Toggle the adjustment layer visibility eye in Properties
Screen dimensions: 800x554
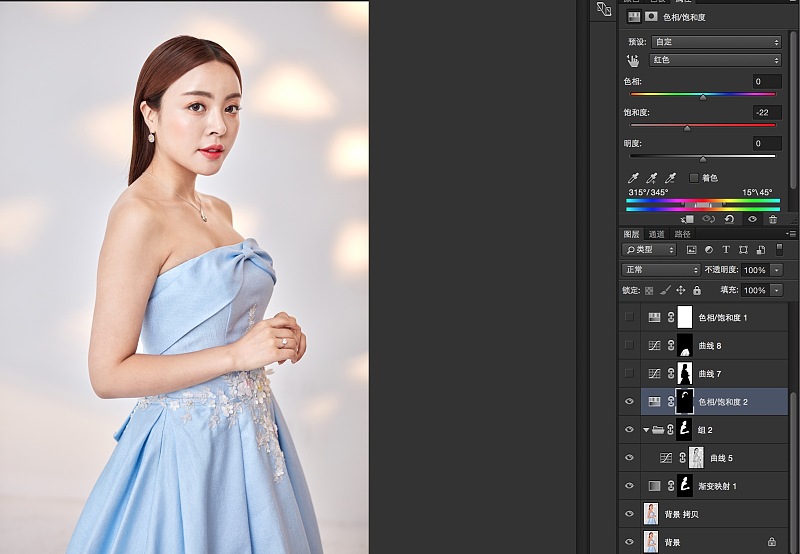(x=752, y=219)
